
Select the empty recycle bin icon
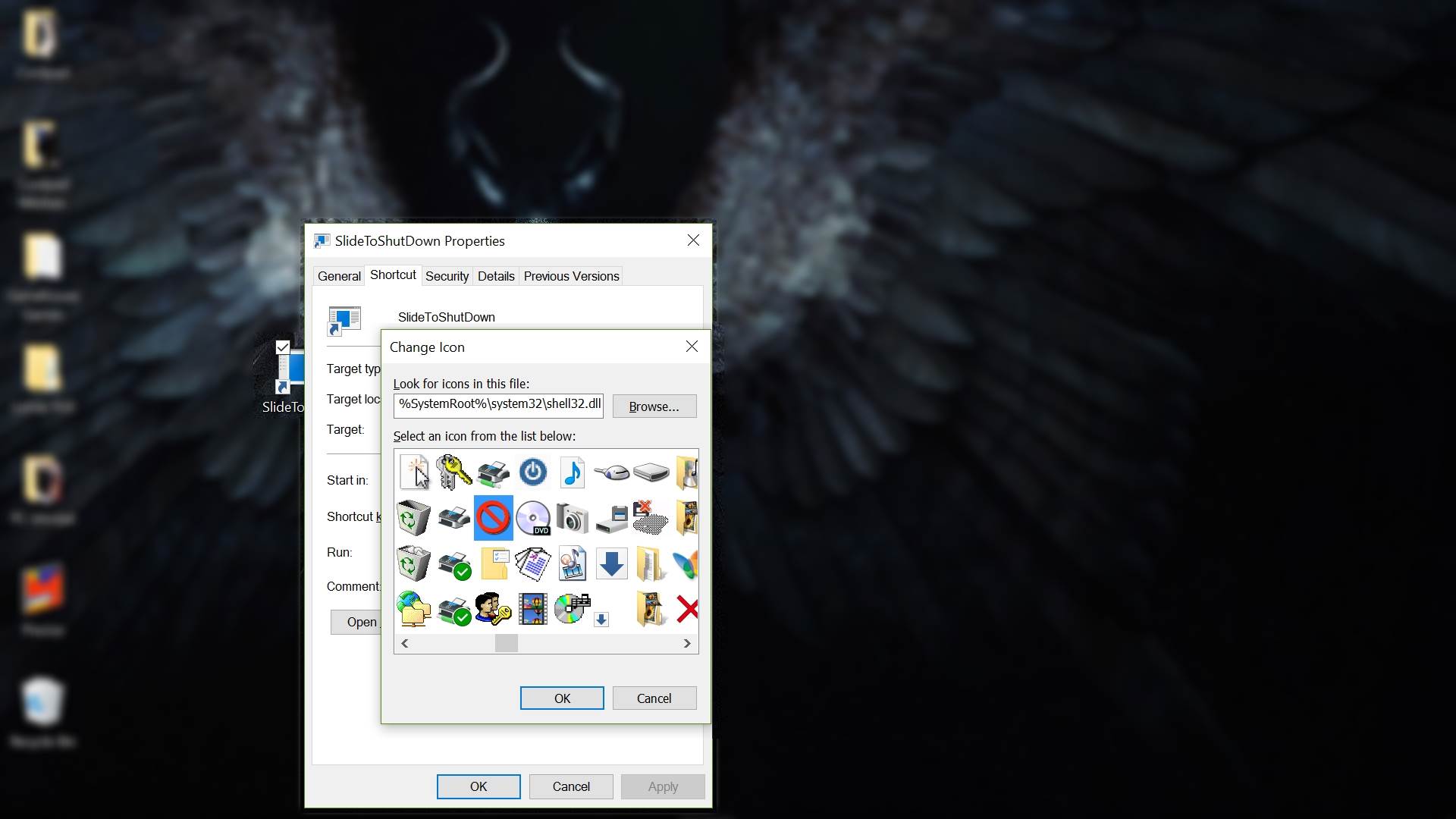point(413,519)
